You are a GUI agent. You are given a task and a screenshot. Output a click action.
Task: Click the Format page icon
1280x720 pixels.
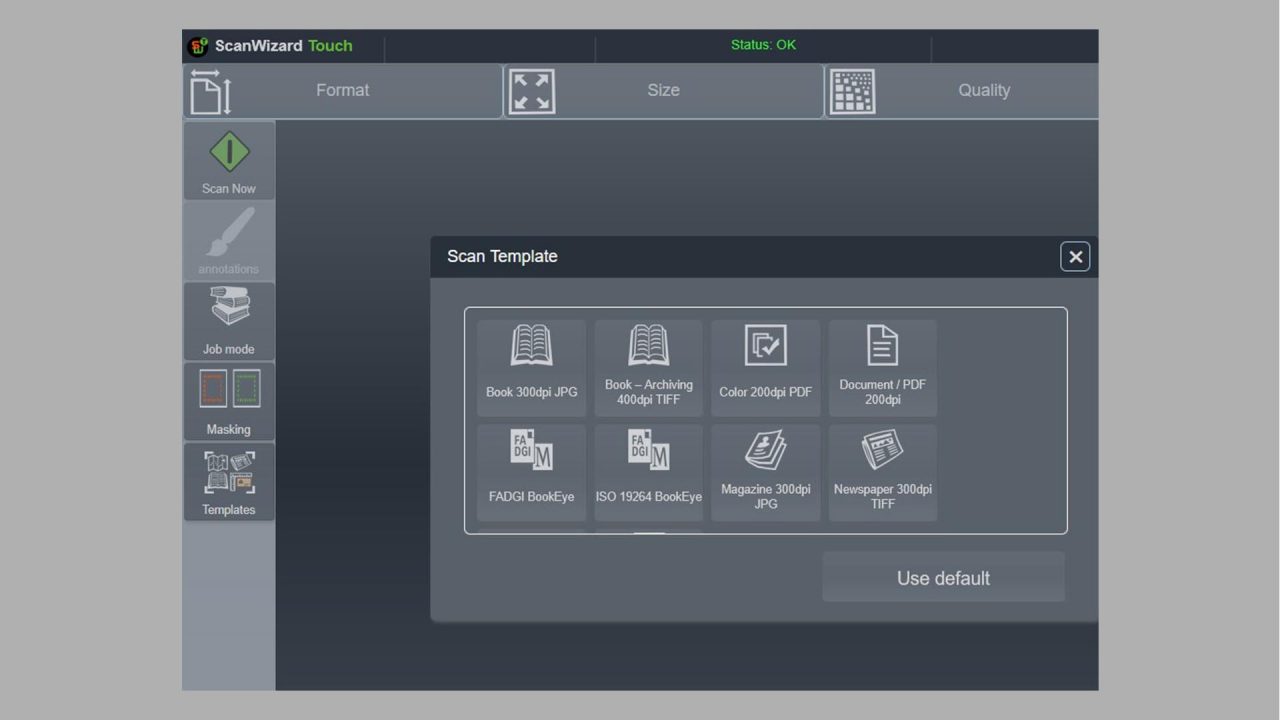210,90
